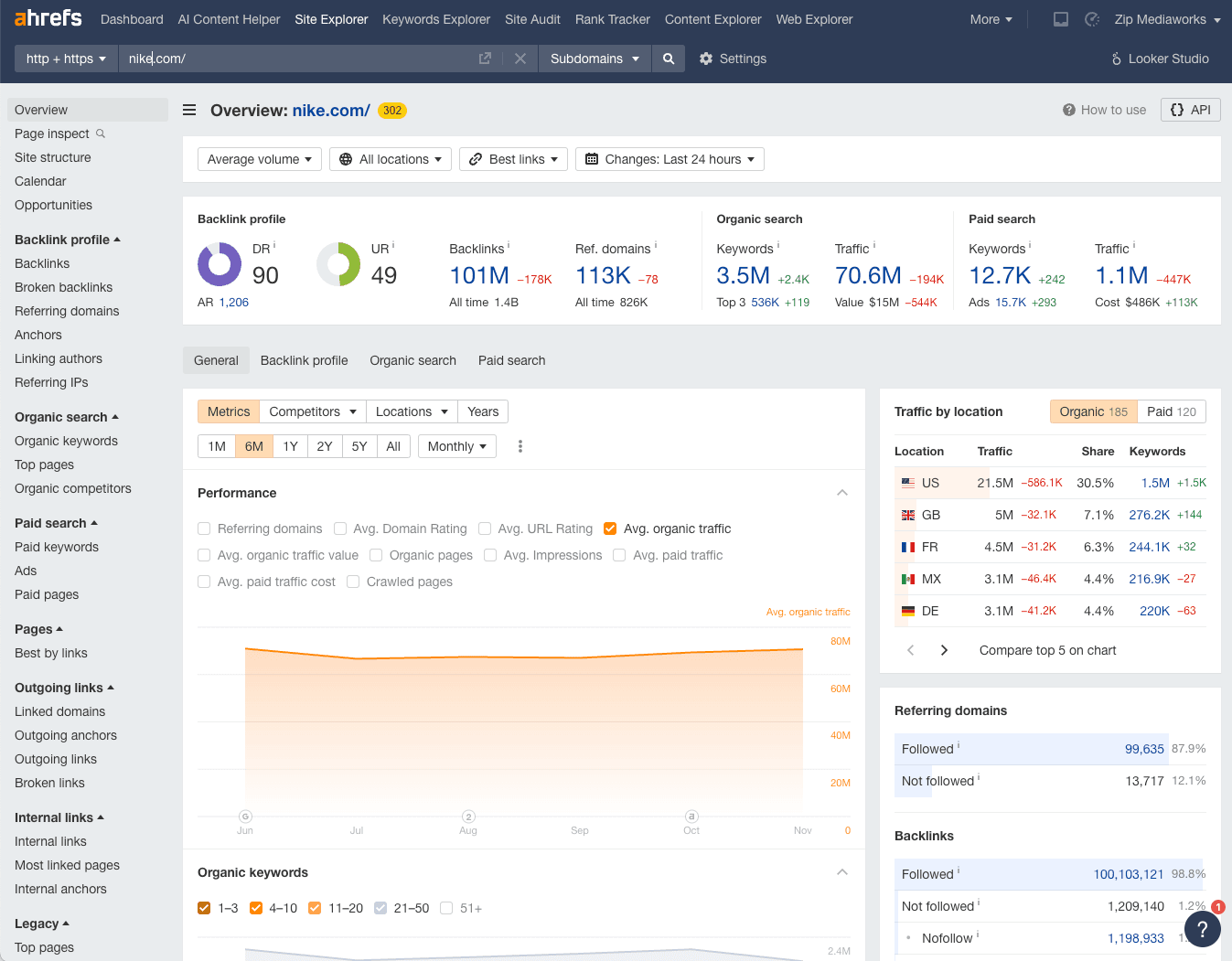The image size is (1232, 961).
Task: Click Compare top 5 on chart
Action: [1048, 650]
